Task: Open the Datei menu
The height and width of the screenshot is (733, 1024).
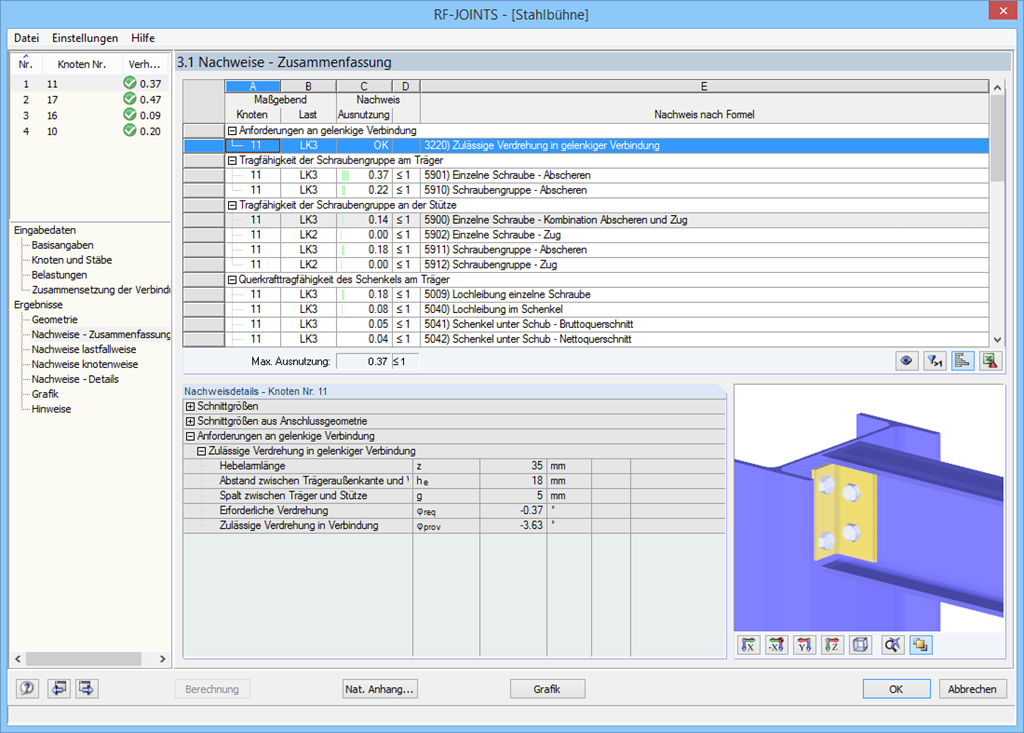Action: 26,38
